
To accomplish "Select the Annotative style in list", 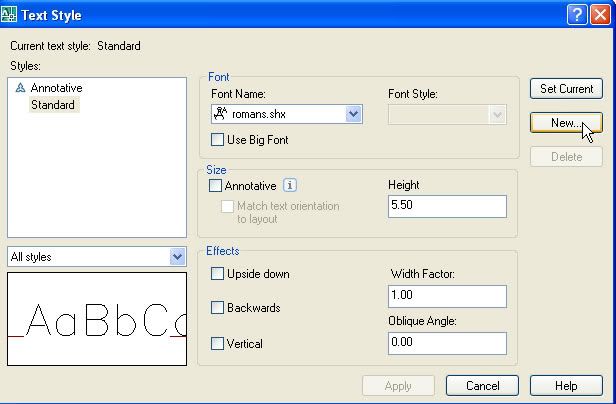I will [56, 88].
